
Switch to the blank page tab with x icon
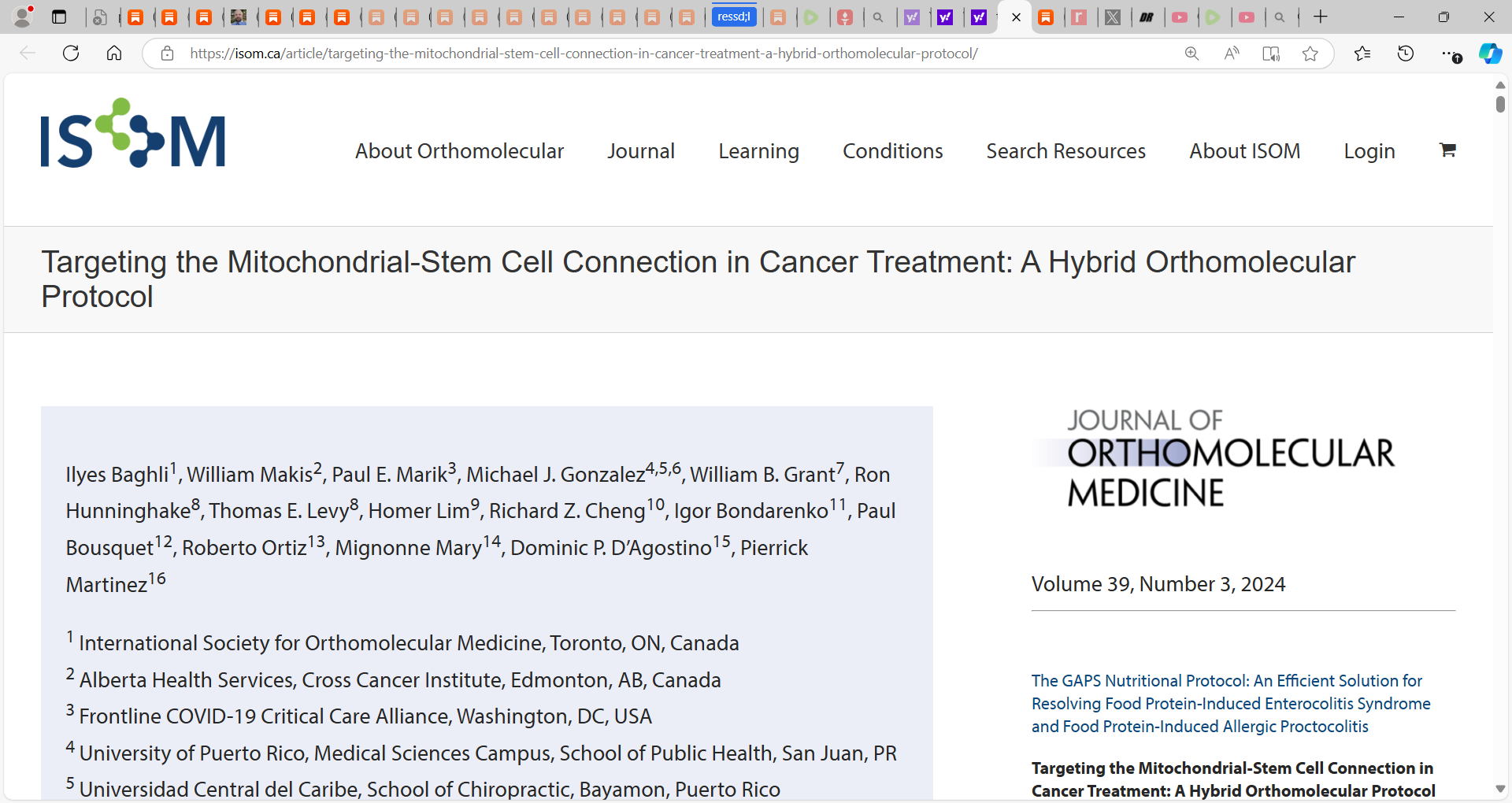coord(100,17)
